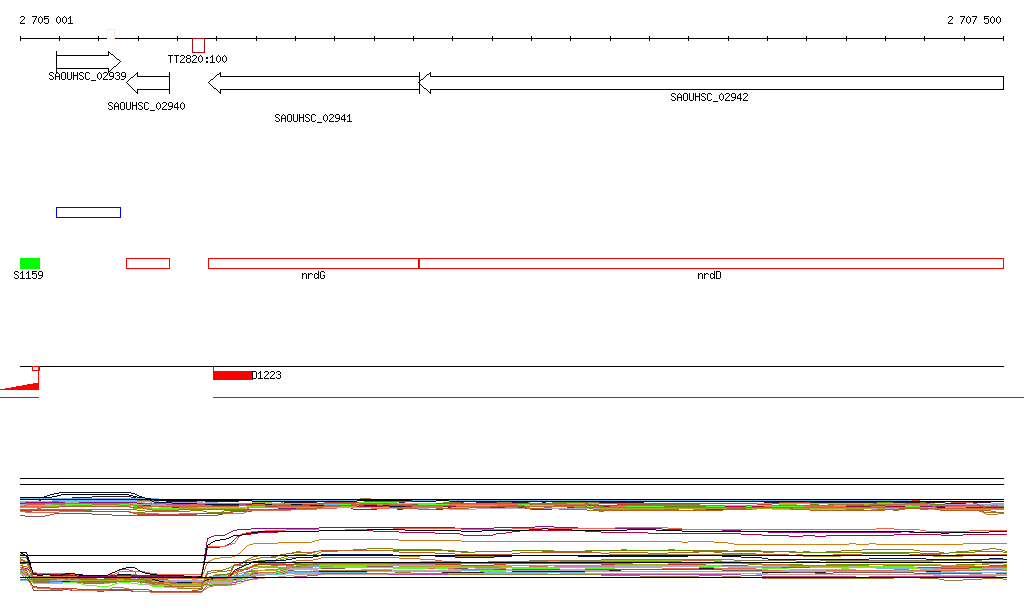Click the D1223 text label
This screenshot has width=1024, height=611.
pyautogui.click(x=267, y=376)
